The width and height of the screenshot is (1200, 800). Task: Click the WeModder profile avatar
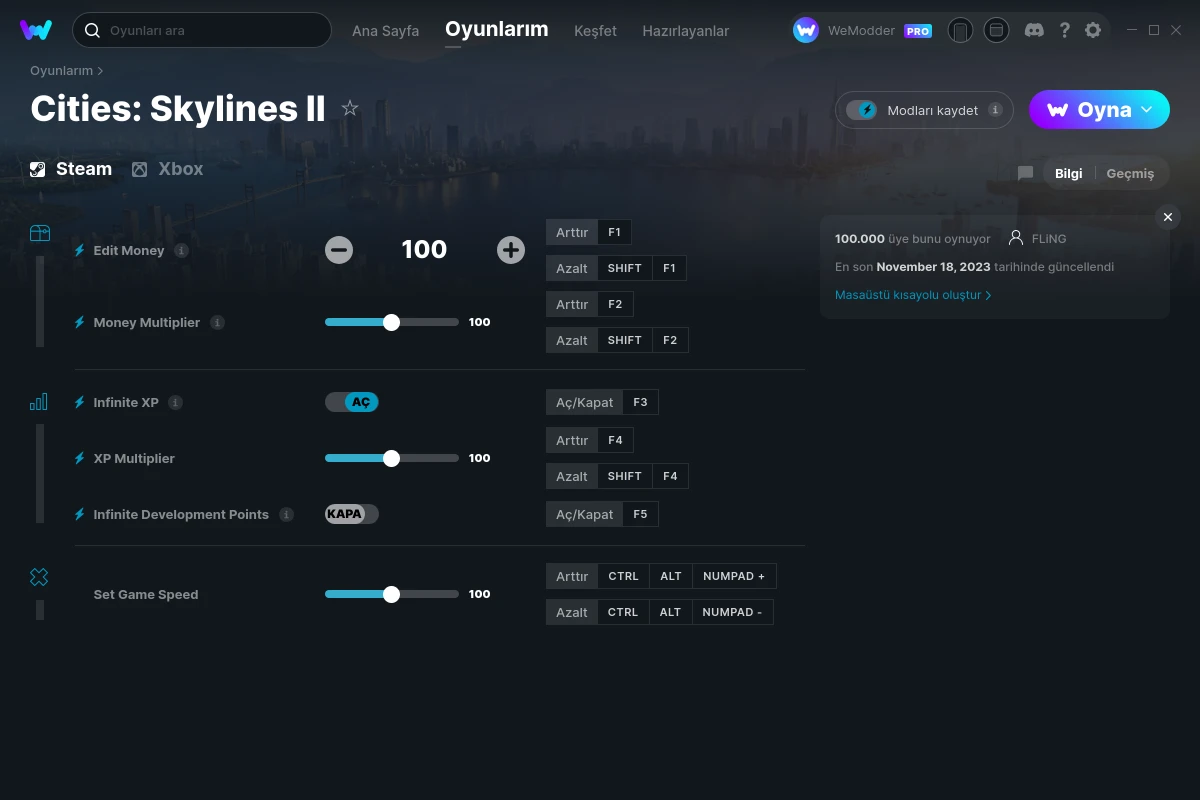[x=806, y=30]
